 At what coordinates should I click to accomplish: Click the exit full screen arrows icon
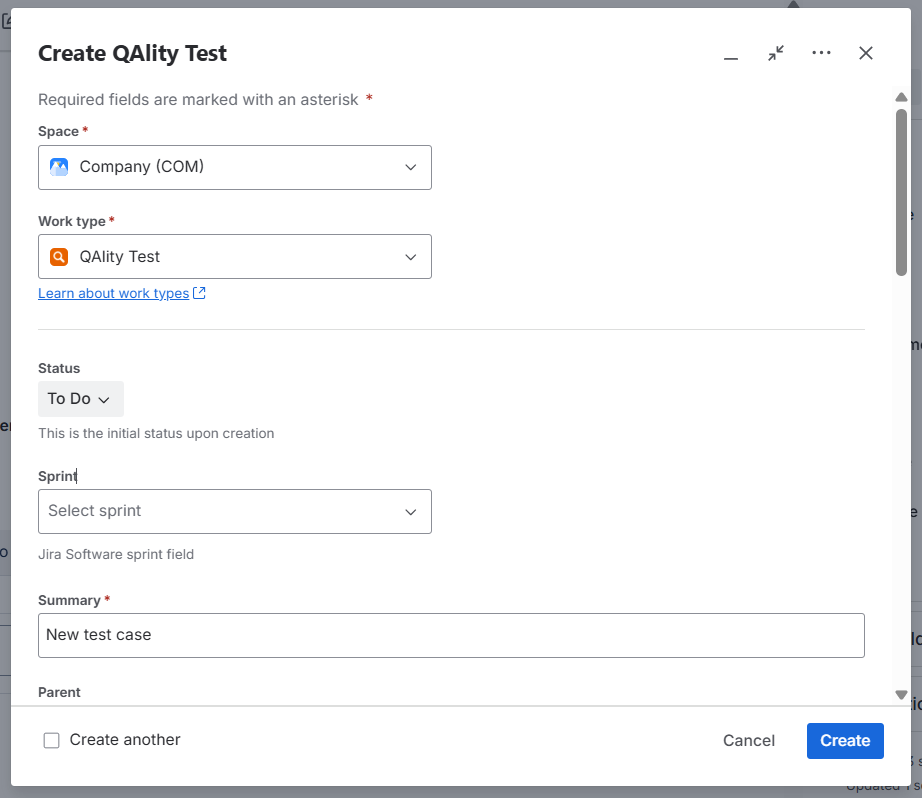click(776, 54)
